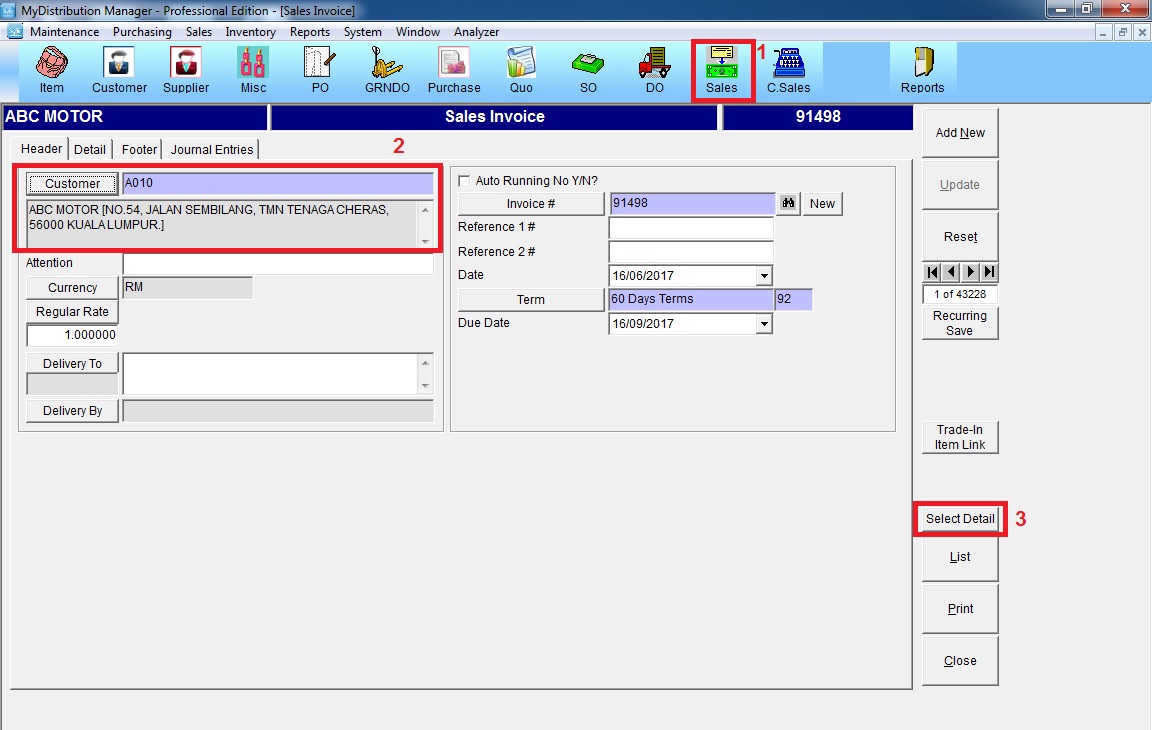This screenshot has width=1152, height=730.
Task: Go to the next record arrow
Action: 970,272
